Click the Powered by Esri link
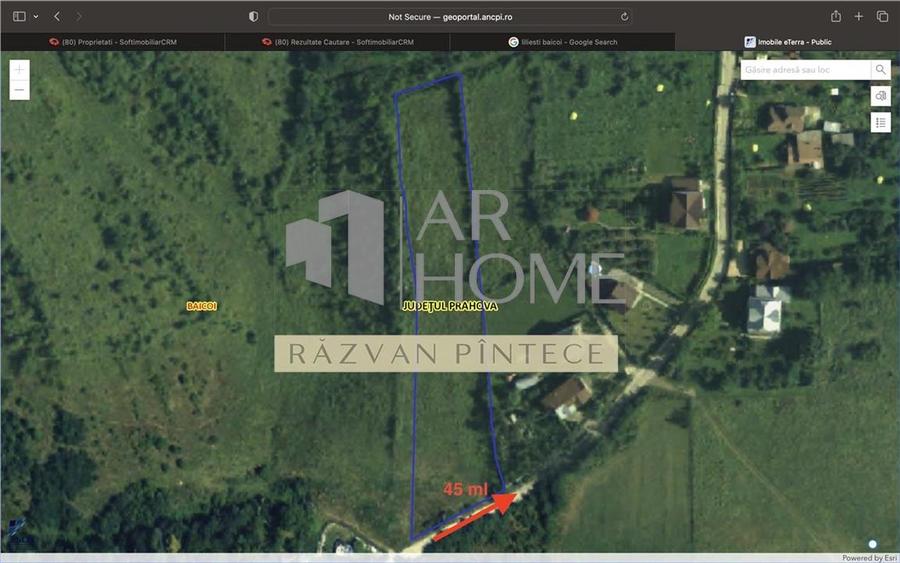900x563 pixels. point(862,558)
